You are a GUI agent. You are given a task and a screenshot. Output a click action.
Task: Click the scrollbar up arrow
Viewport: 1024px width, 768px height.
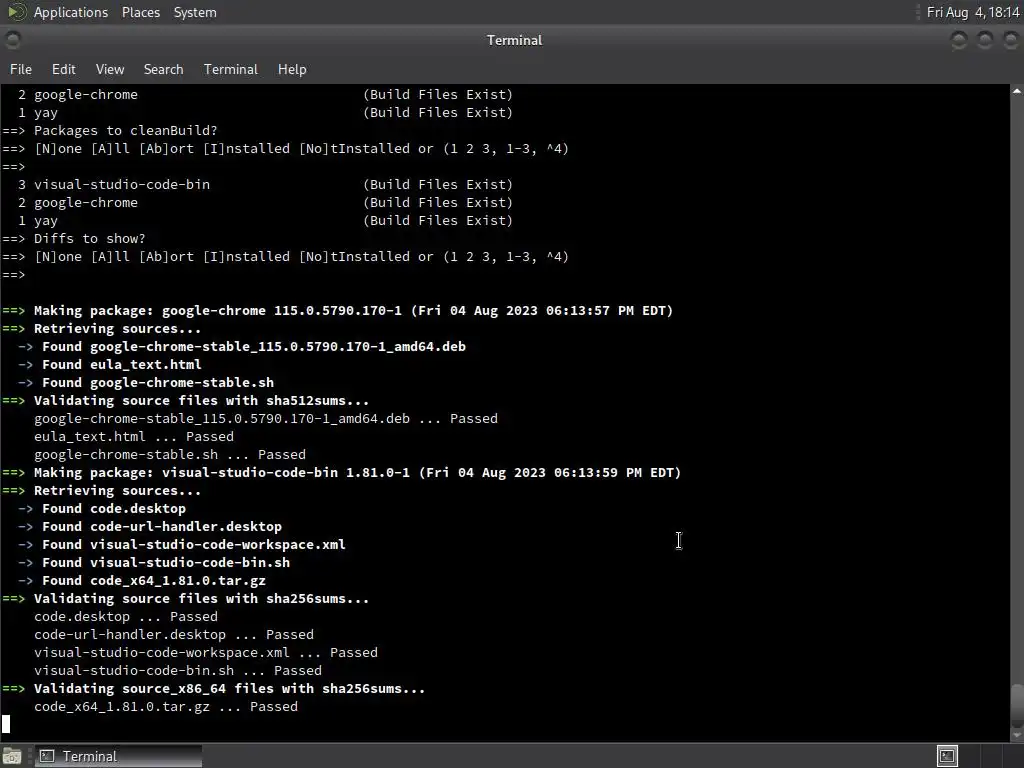click(x=1017, y=91)
